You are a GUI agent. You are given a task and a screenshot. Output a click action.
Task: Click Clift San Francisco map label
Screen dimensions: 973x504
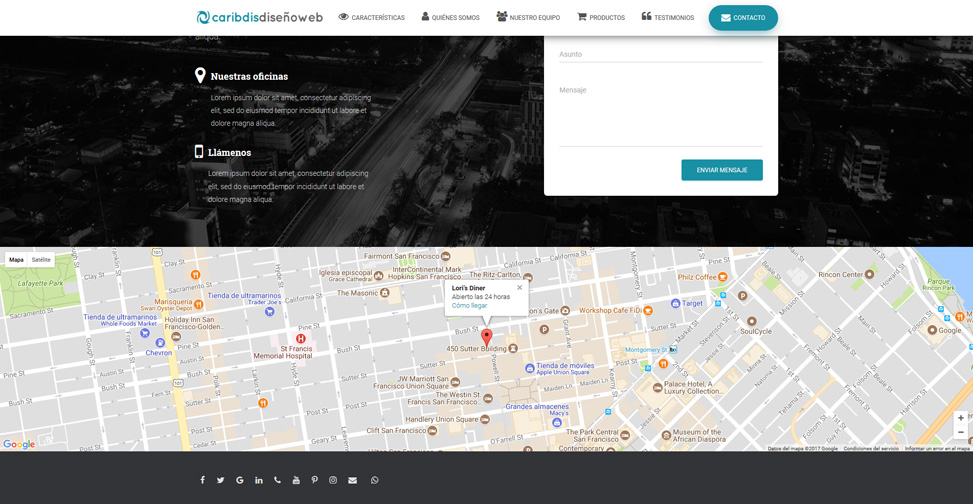[397, 430]
